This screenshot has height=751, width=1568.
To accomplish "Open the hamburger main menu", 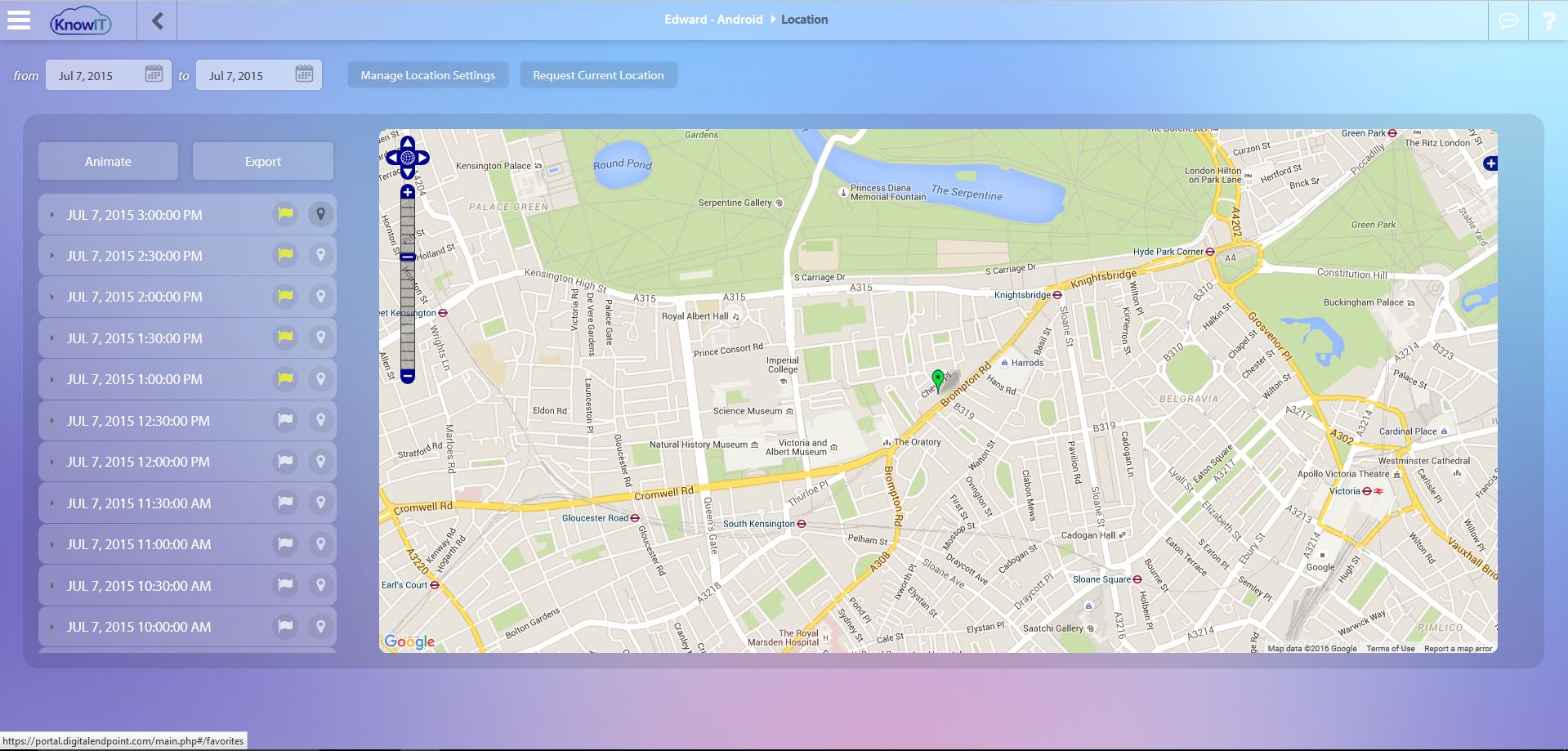I will pos(19,20).
